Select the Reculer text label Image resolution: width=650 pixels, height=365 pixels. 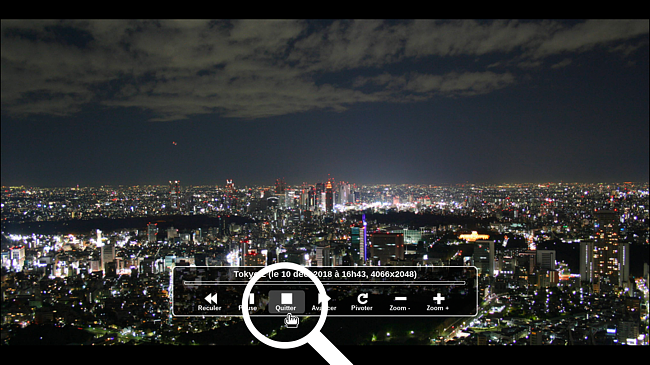209,308
